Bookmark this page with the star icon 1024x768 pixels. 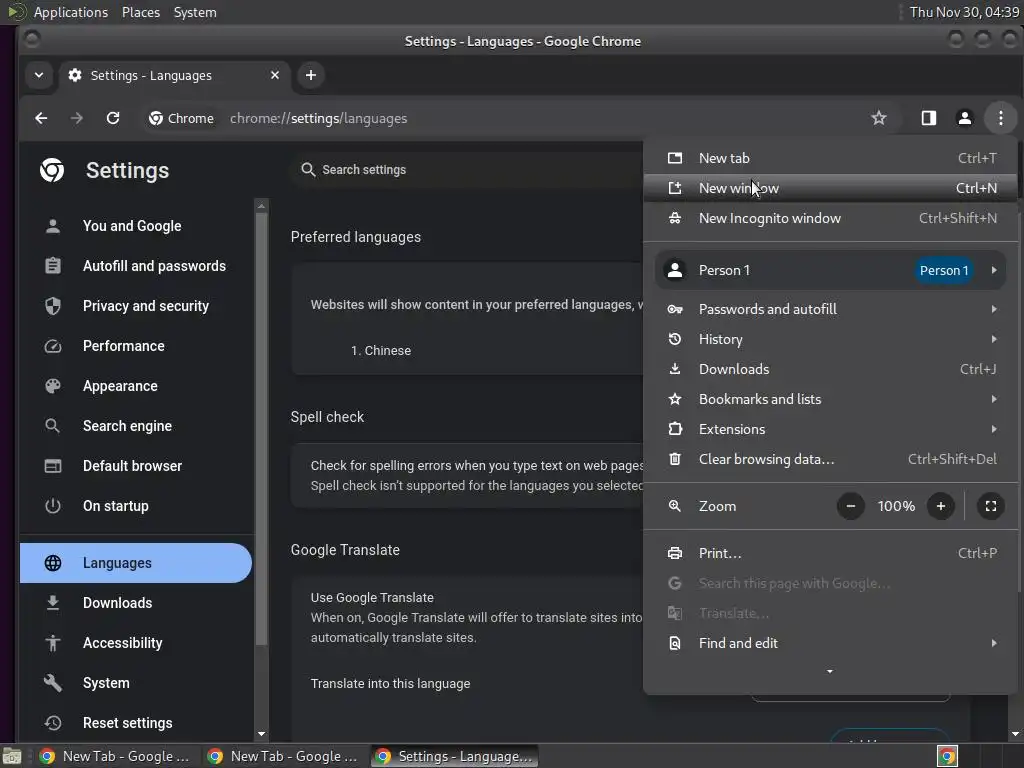coord(878,118)
